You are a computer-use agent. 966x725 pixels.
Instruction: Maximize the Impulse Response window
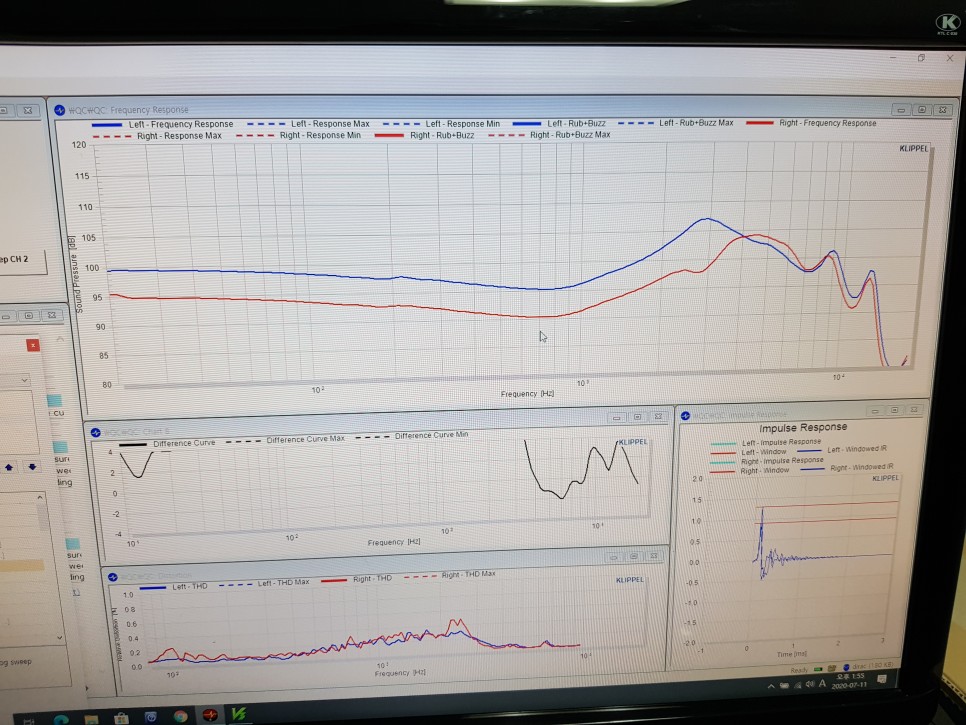pos(895,410)
